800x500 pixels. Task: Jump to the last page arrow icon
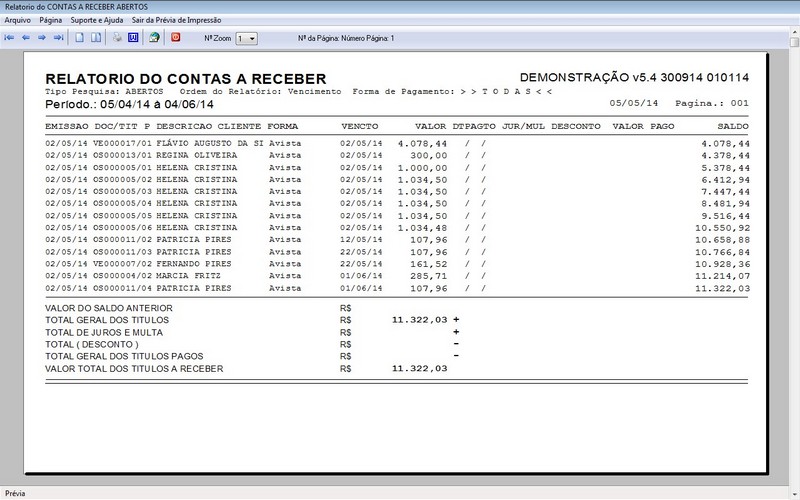coord(59,38)
